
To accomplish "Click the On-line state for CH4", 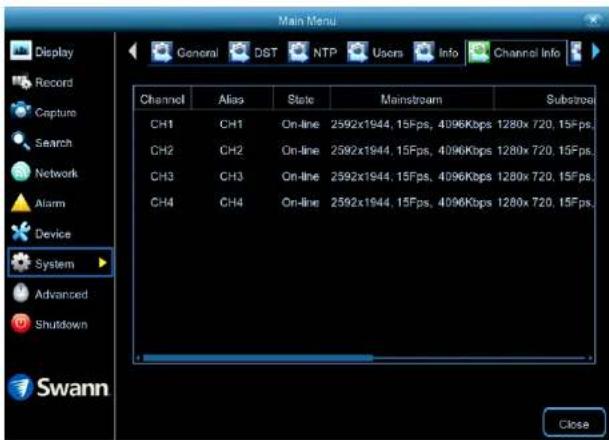I will pos(301,202).
